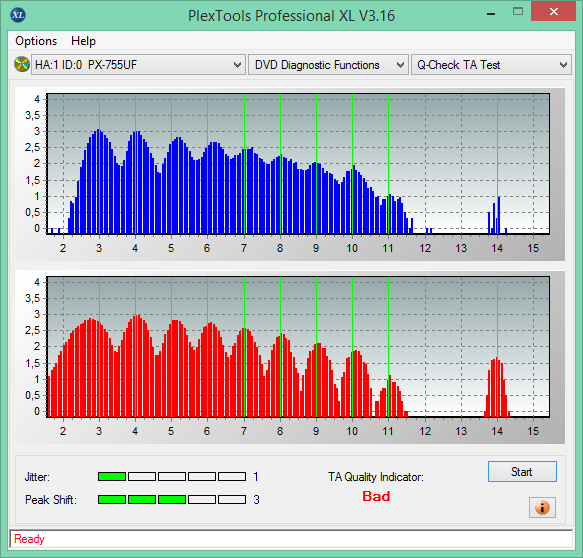Click the Ready status bar field

tap(291, 539)
